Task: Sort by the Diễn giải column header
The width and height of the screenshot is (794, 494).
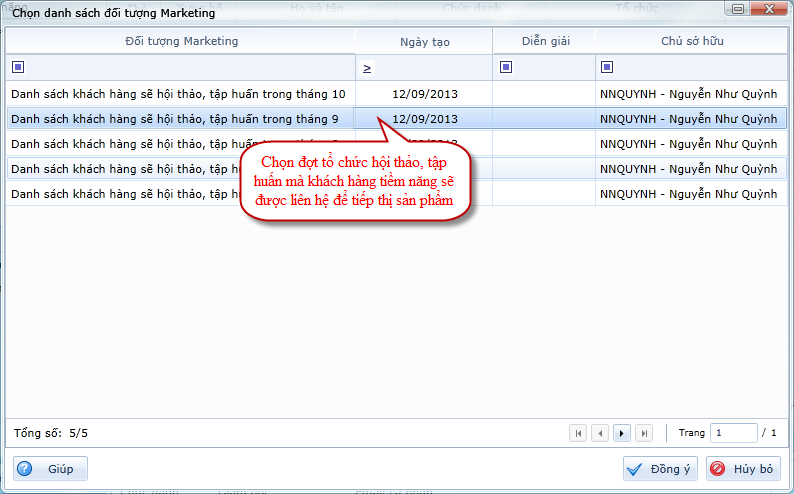Action: (x=544, y=41)
